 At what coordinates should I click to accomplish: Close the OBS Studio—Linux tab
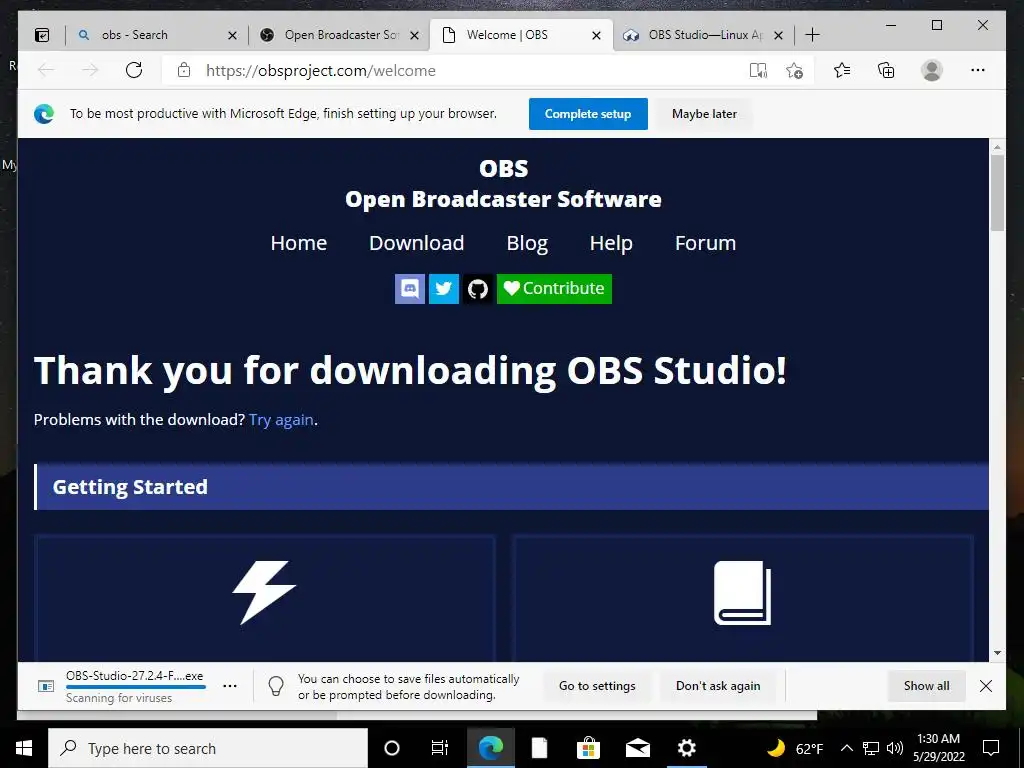(x=778, y=35)
